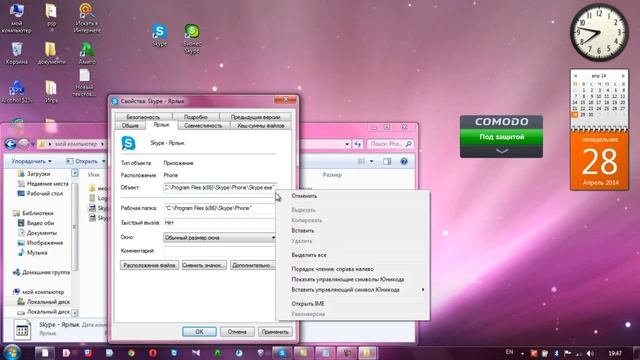Click the orange date 28 calendar gadget

click(x=599, y=161)
